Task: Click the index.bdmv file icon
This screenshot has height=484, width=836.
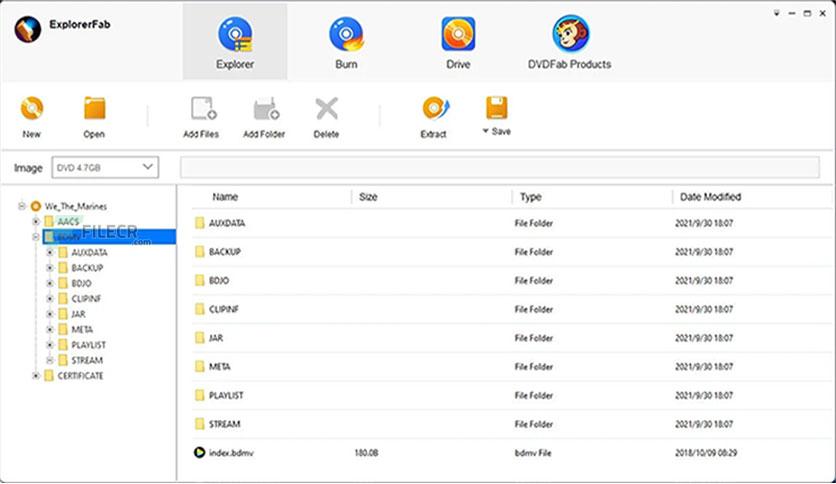Action: pyautogui.click(x=199, y=453)
